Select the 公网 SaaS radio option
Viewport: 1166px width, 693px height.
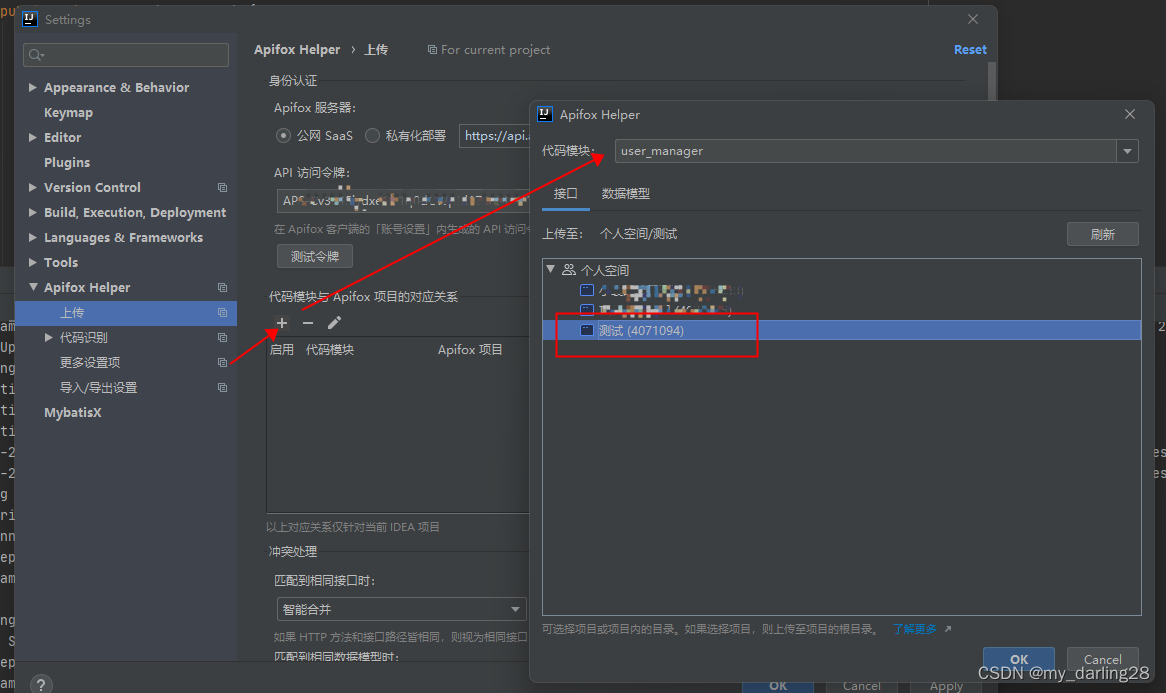tap(283, 135)
